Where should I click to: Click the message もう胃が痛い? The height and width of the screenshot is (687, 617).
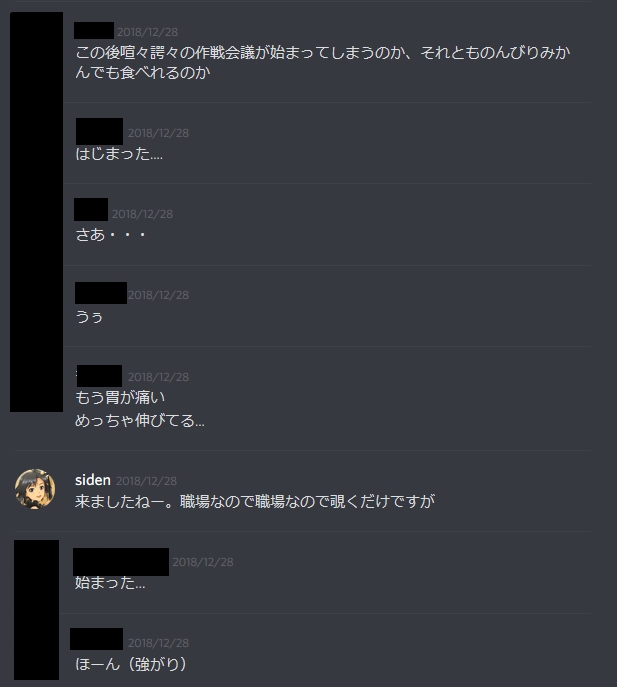(x=120, y=397)
